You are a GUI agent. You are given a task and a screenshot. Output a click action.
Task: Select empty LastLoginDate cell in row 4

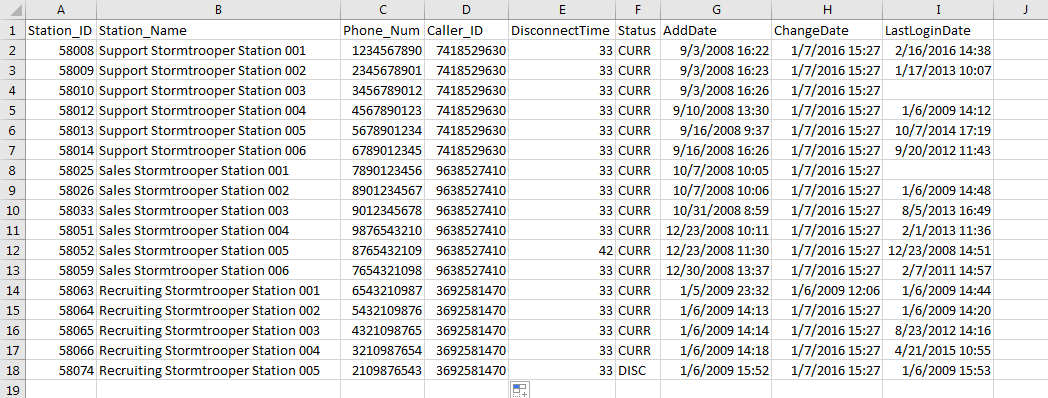pyautogui.click(x=938, y=90)
